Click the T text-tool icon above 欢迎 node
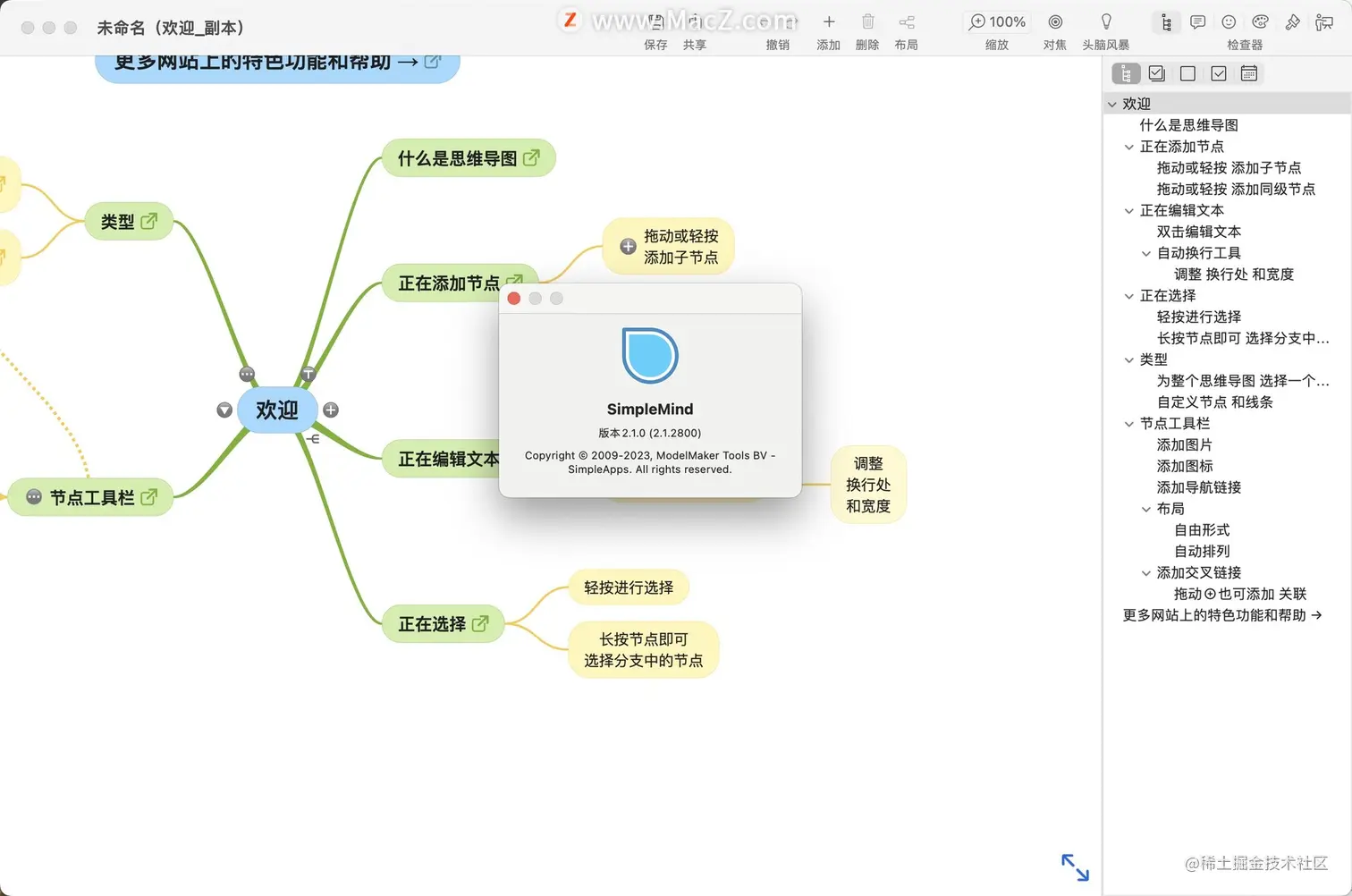The width and height of the screenshot is (1352, 896). (308, 374)
